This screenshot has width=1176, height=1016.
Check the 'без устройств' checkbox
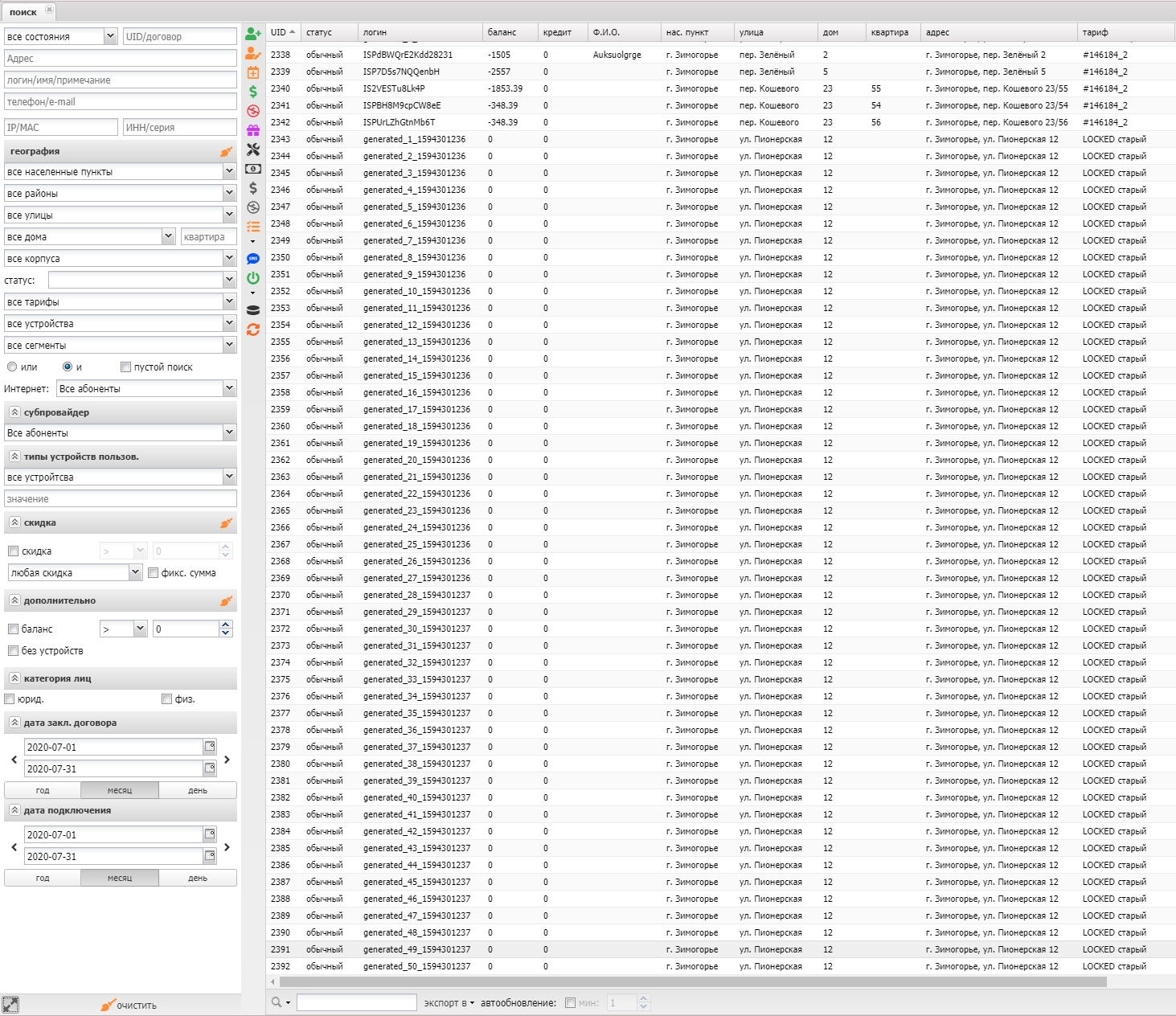point(13,651)
